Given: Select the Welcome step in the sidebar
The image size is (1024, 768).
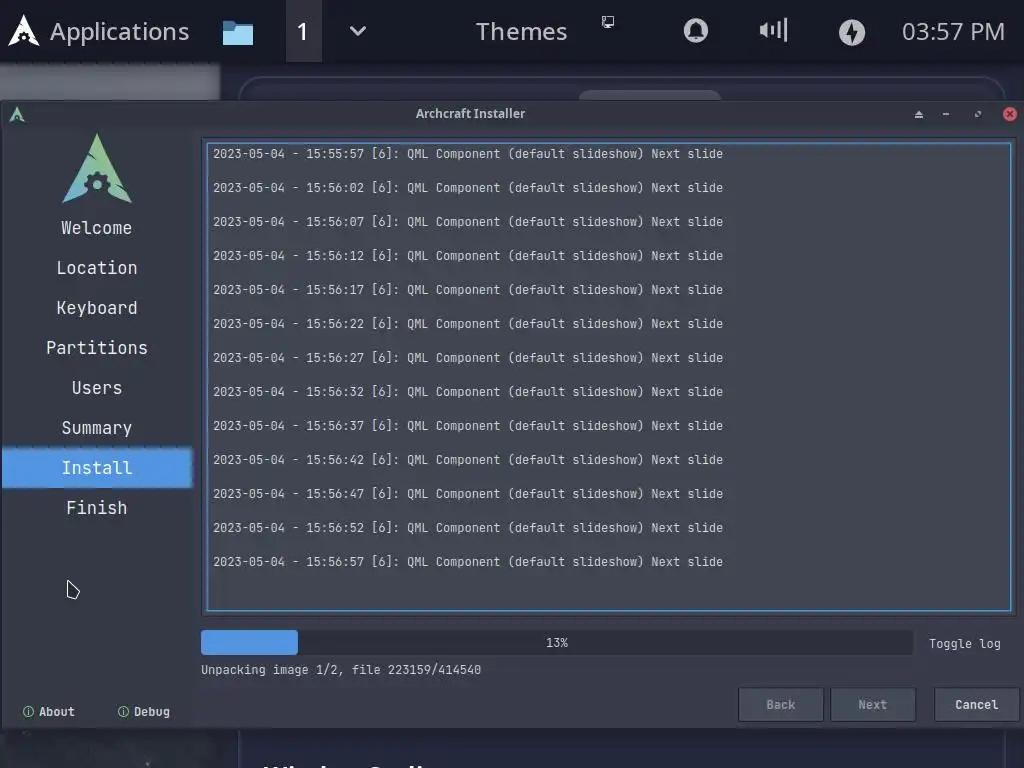Looking at the screenshot, I should click(97, 228).
